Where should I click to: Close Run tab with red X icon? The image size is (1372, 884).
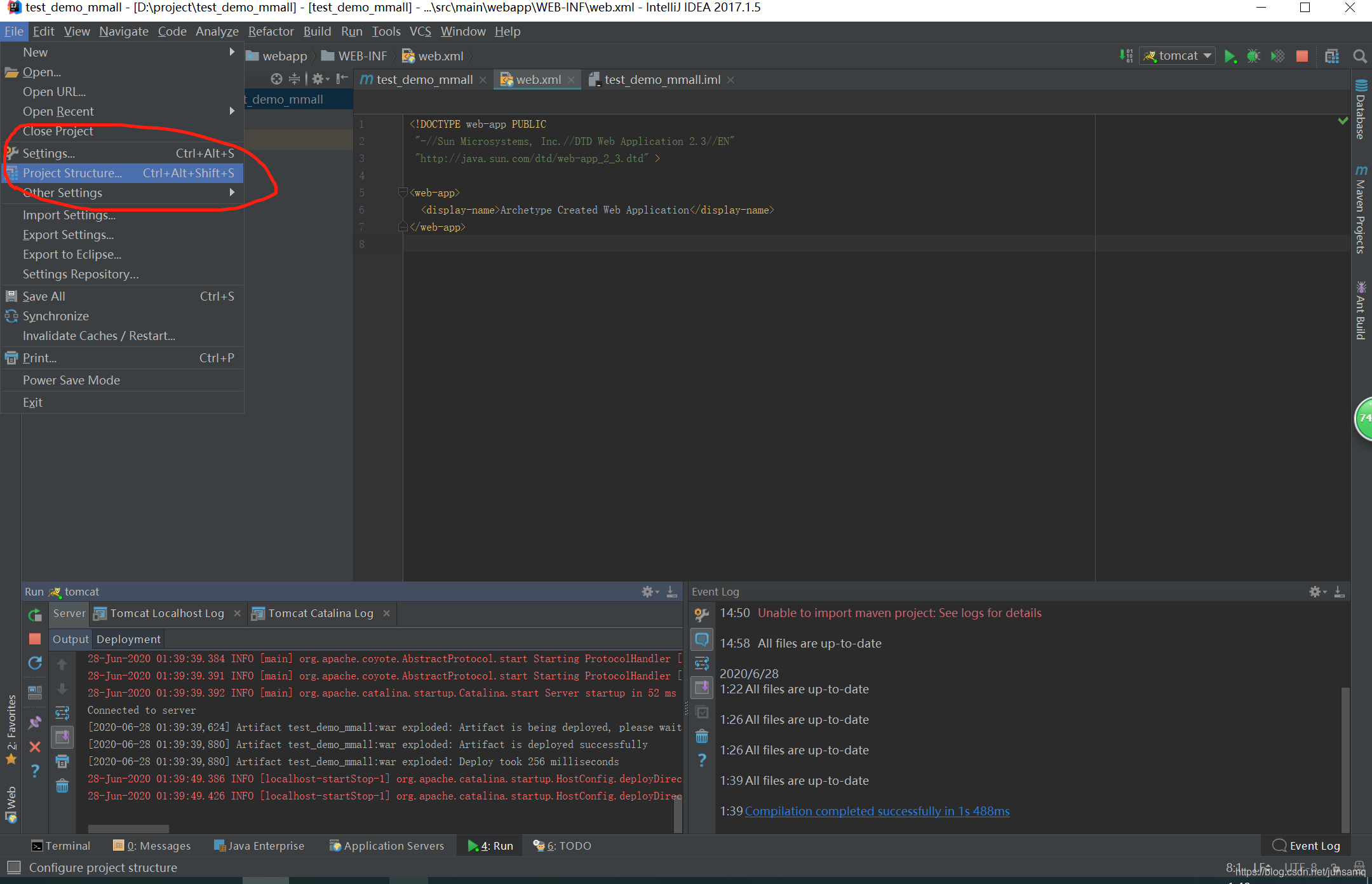tap(35, 747)
